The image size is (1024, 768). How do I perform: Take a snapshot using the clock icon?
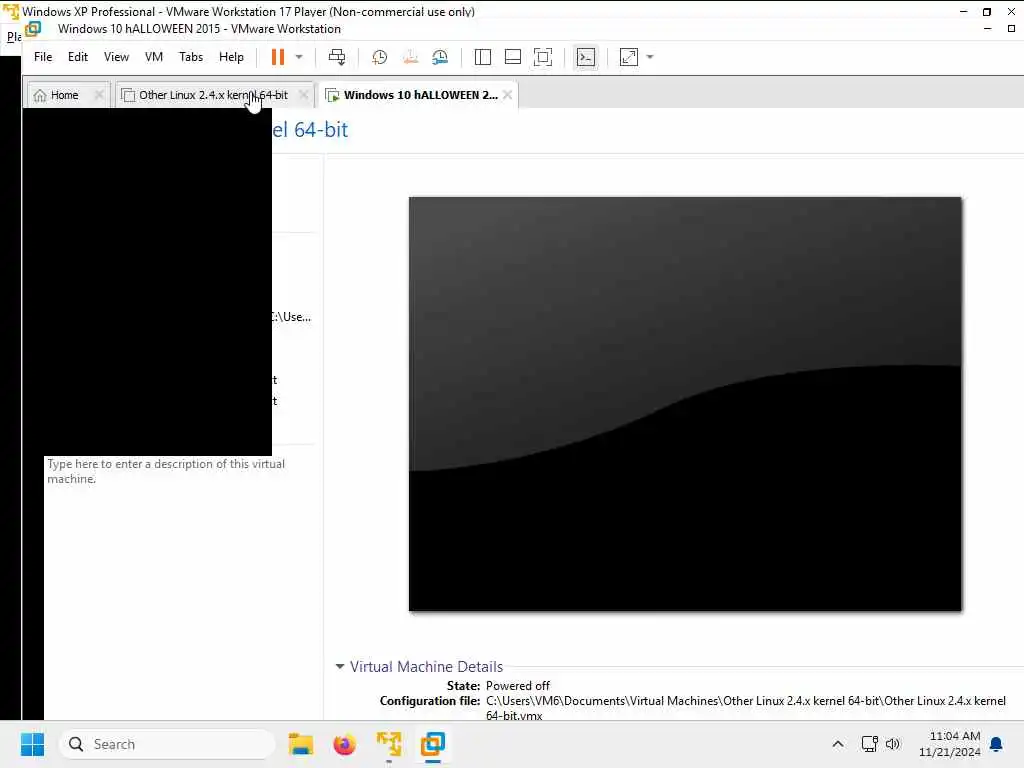(x=379, y=57)
